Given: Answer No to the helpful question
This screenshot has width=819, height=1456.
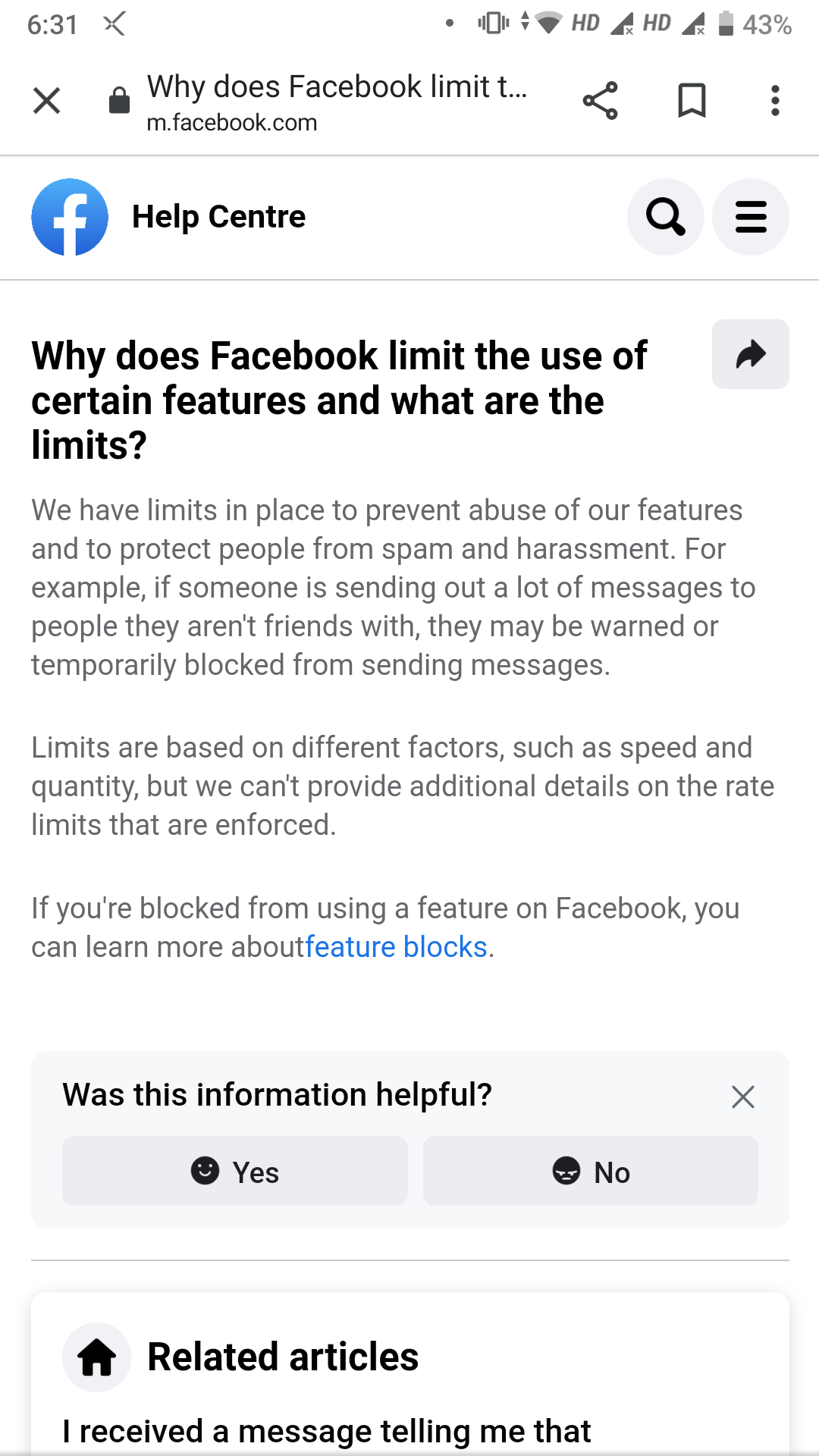Looking at the screenshot, I should [x=590, y=1172].
